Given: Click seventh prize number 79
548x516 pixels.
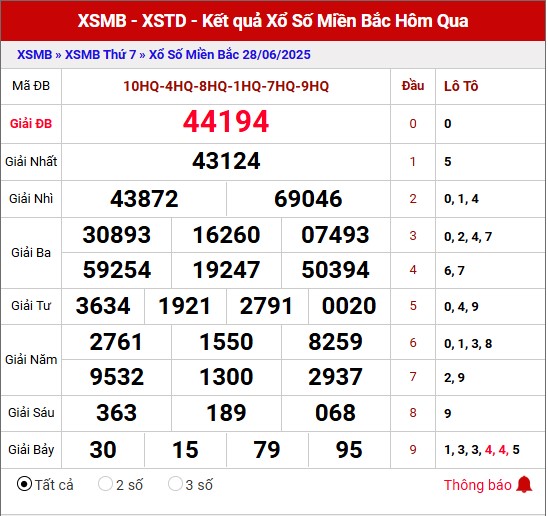Looking at the screenshot, I should pos(267,450).
